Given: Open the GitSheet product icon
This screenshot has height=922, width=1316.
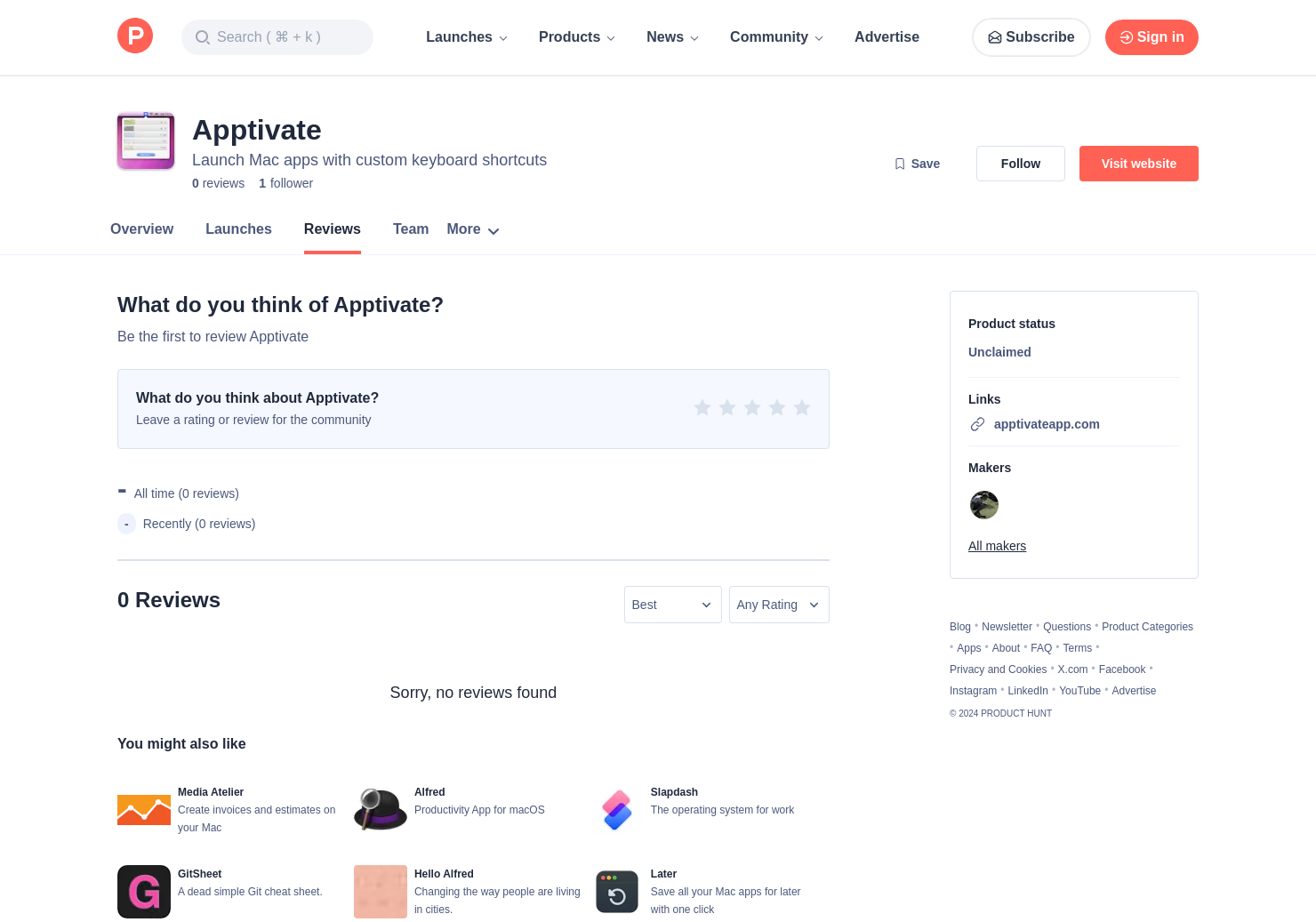Looking at the screenshot, I should point(144,891).
